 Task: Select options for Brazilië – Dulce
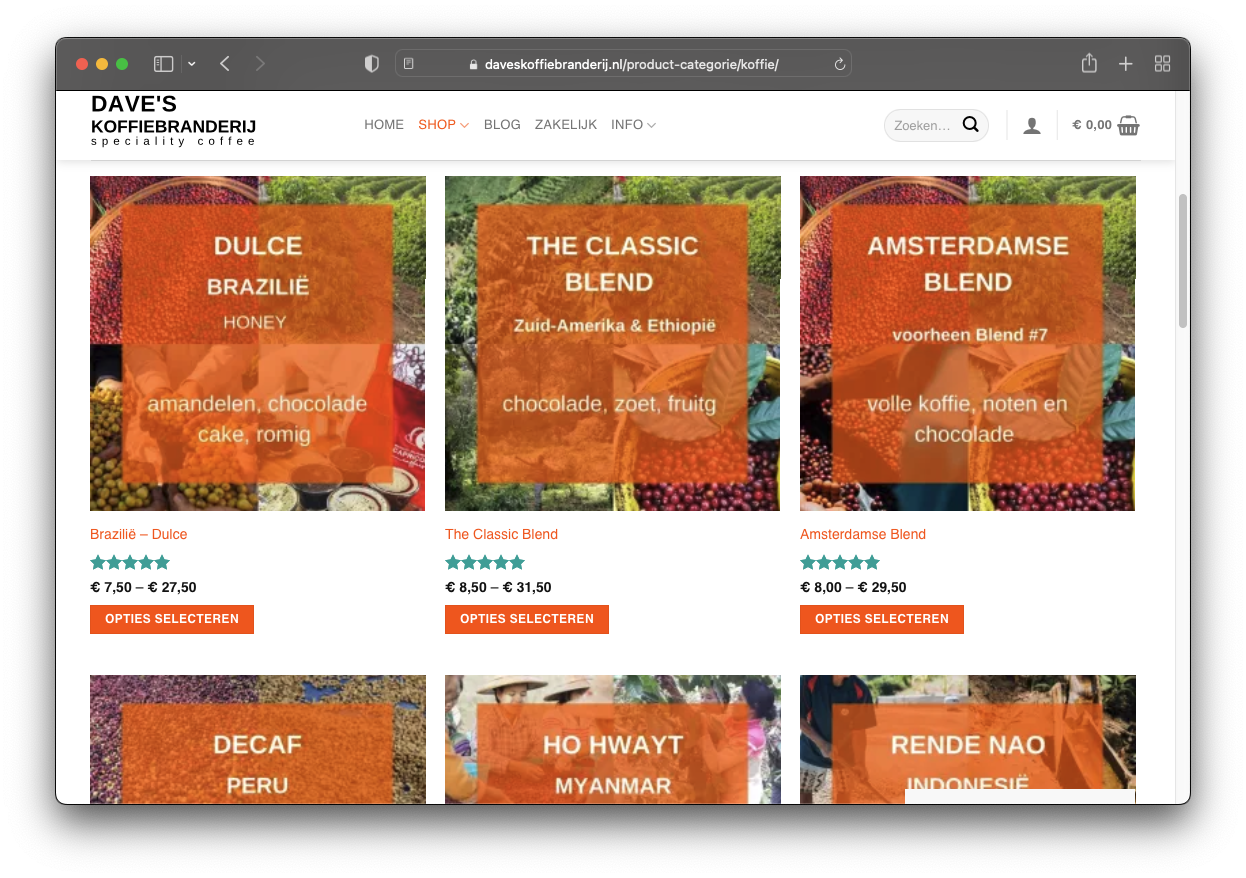172,619
